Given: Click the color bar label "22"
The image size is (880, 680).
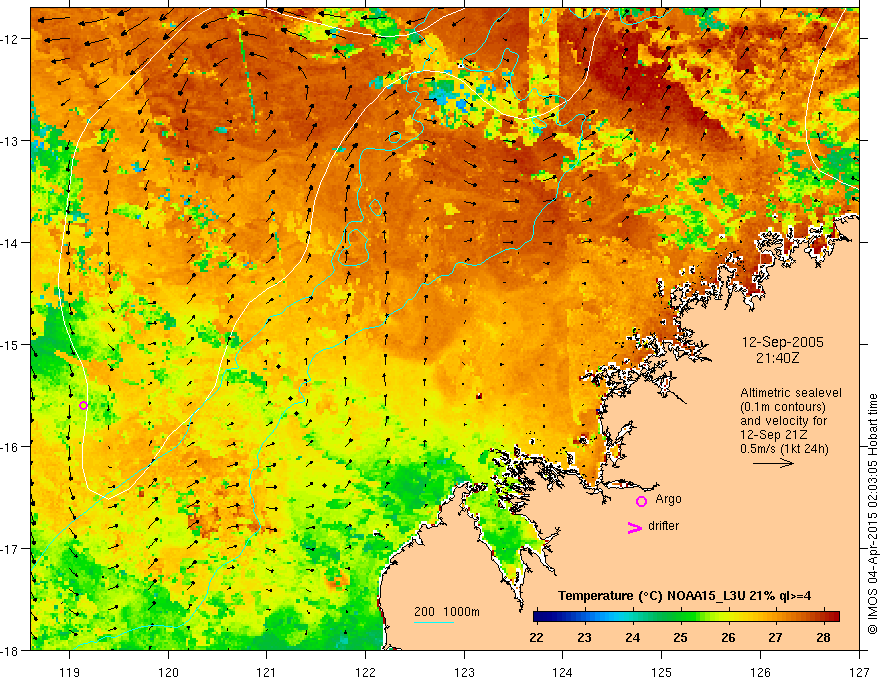Looking at the screenshot, I should (x=537, y=638).
